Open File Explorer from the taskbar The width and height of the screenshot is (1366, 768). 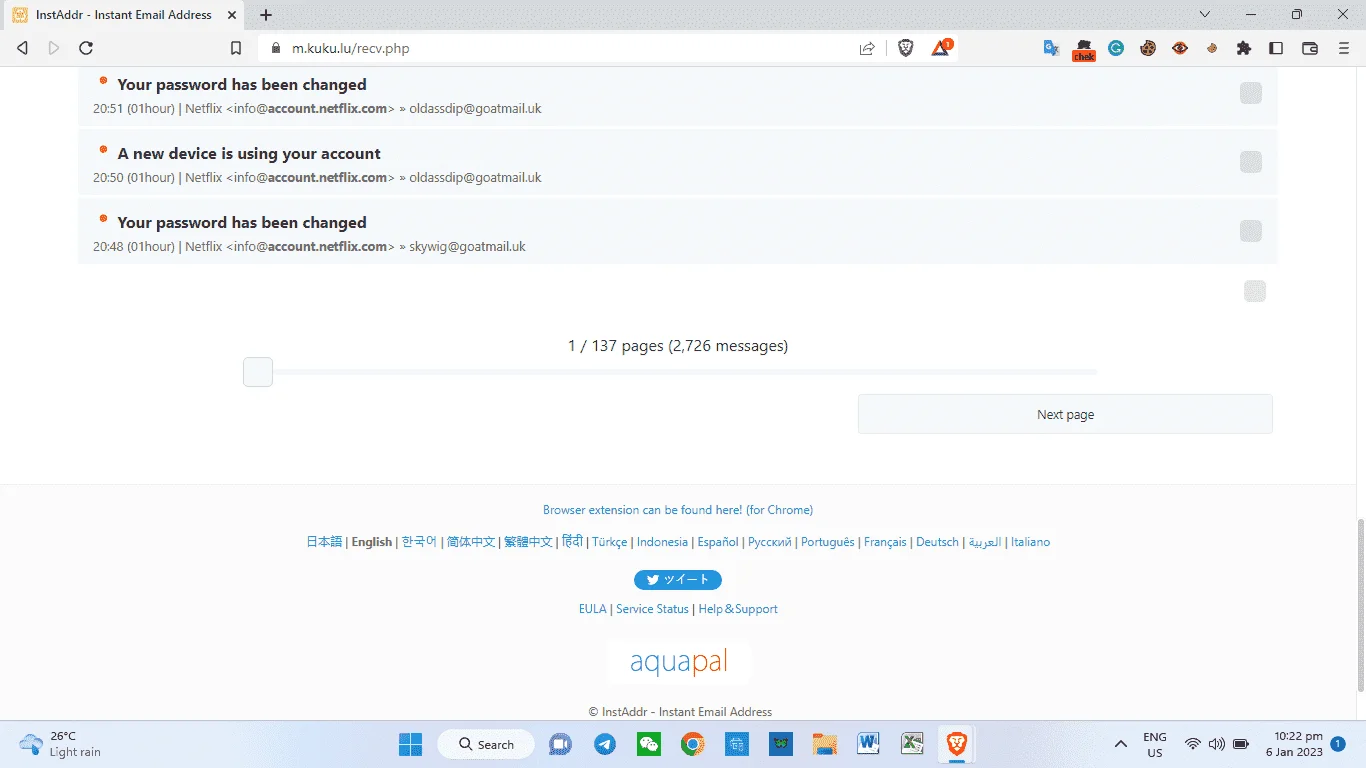[824, 744]
